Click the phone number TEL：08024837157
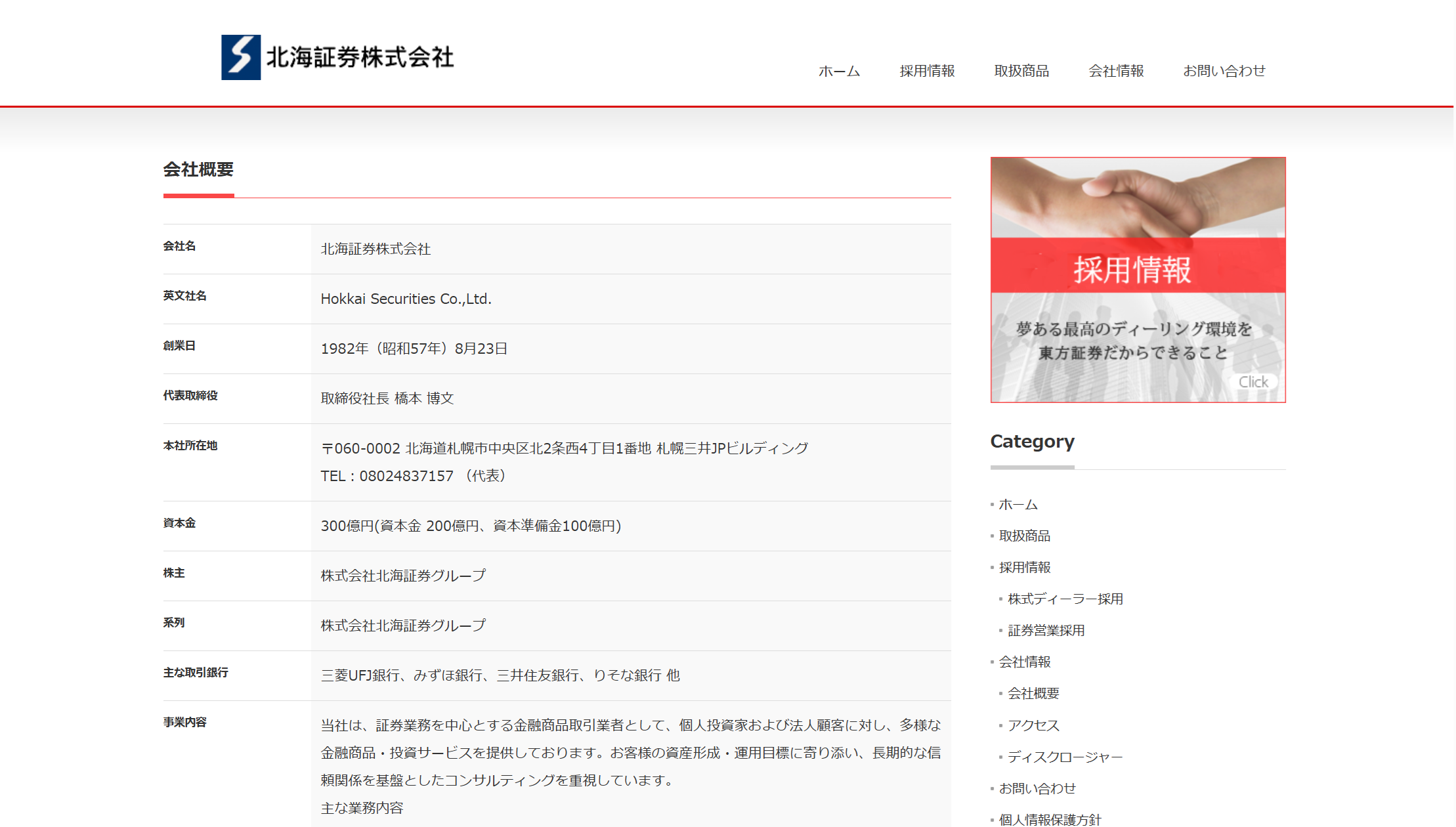 387,477
